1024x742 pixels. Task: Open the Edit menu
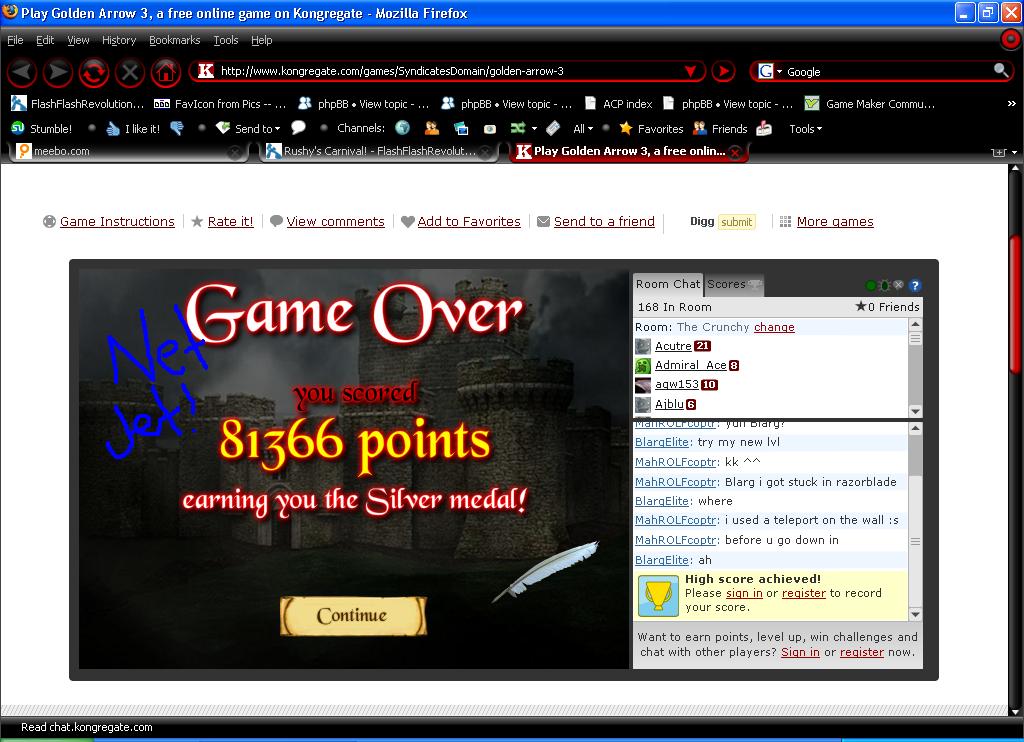pos(45,40)
